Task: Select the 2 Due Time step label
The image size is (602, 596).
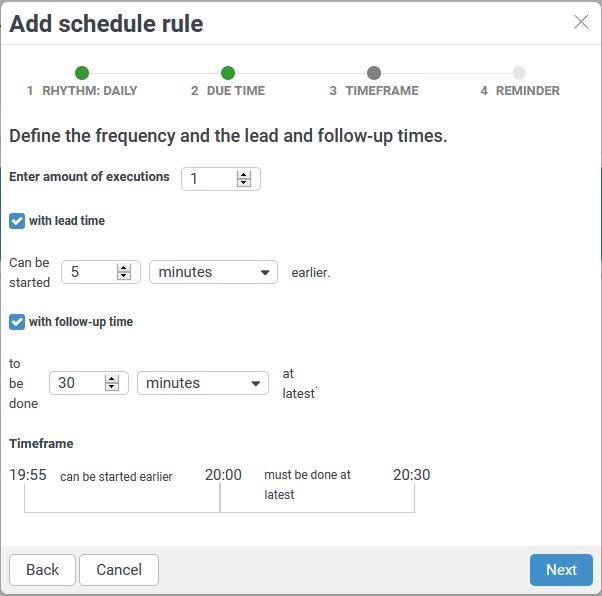Action: coord(228,91)
